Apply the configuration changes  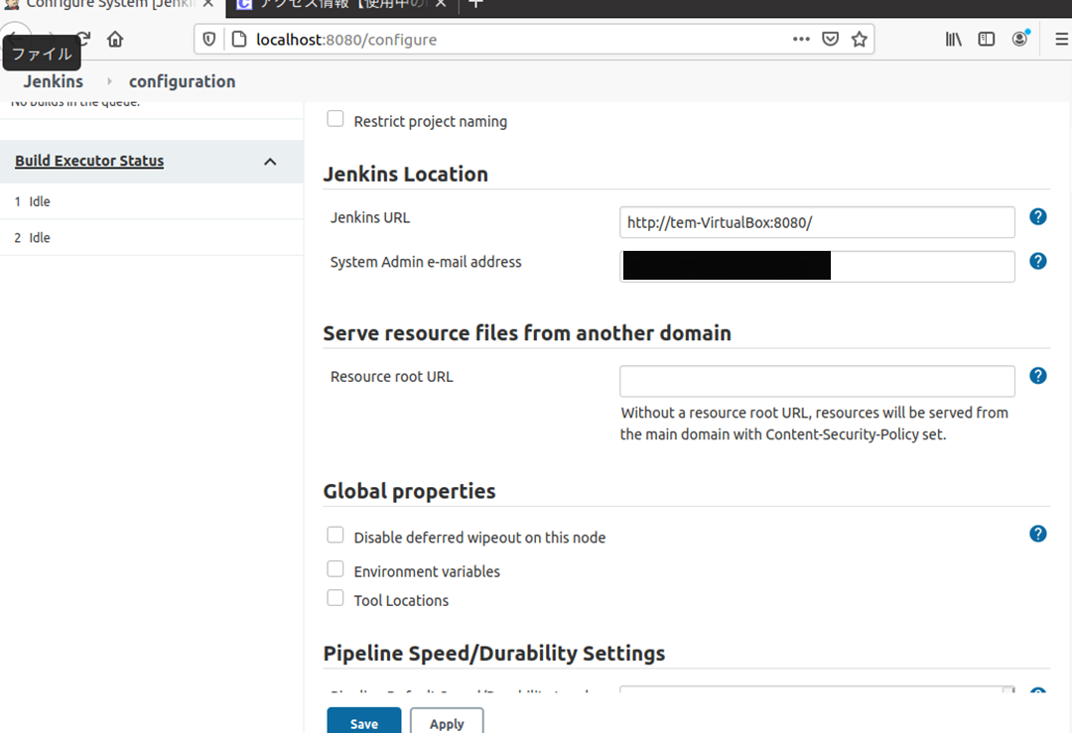pos(446,722)
